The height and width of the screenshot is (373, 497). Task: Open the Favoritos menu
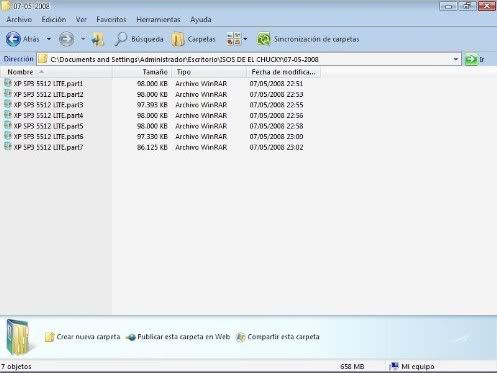[x=111, y=20]
